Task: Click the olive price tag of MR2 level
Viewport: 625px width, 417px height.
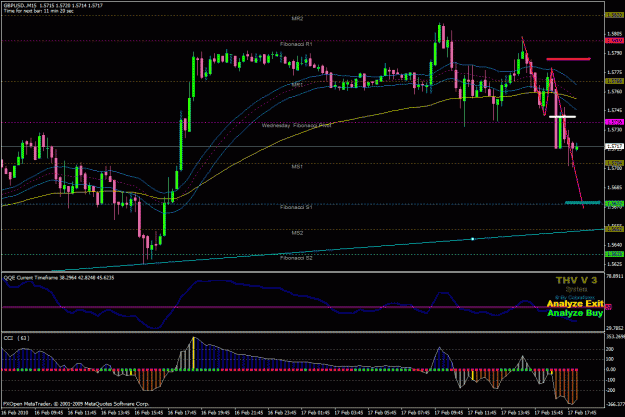Action: (x=614, y=15)
